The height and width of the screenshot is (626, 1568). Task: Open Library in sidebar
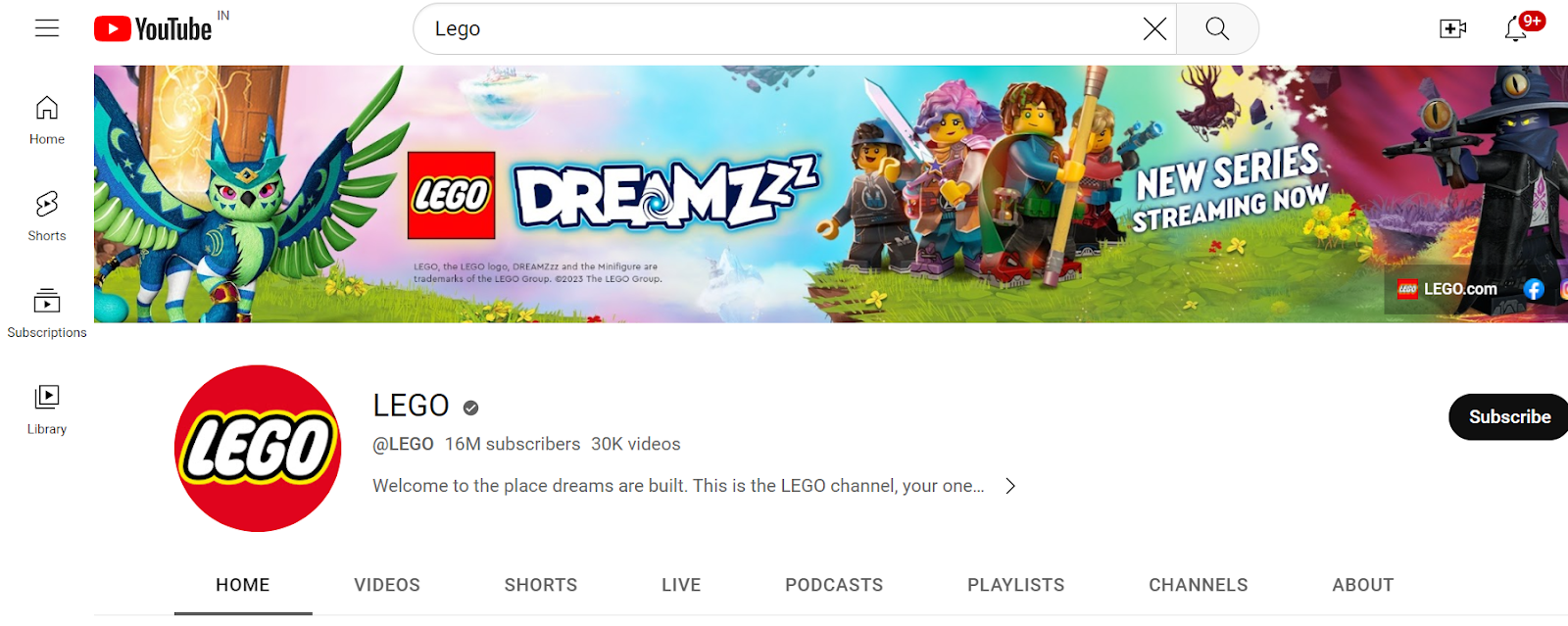[47, 409]
